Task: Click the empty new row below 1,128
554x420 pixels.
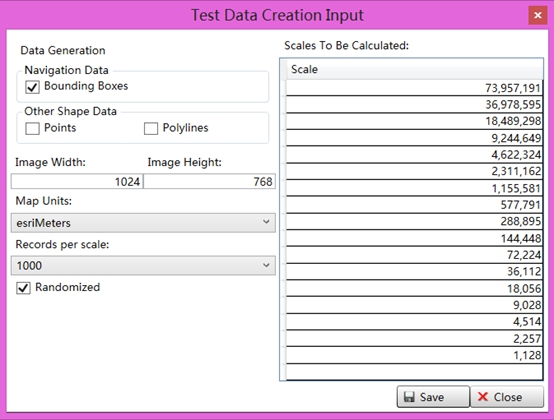Action: [414, 372]
